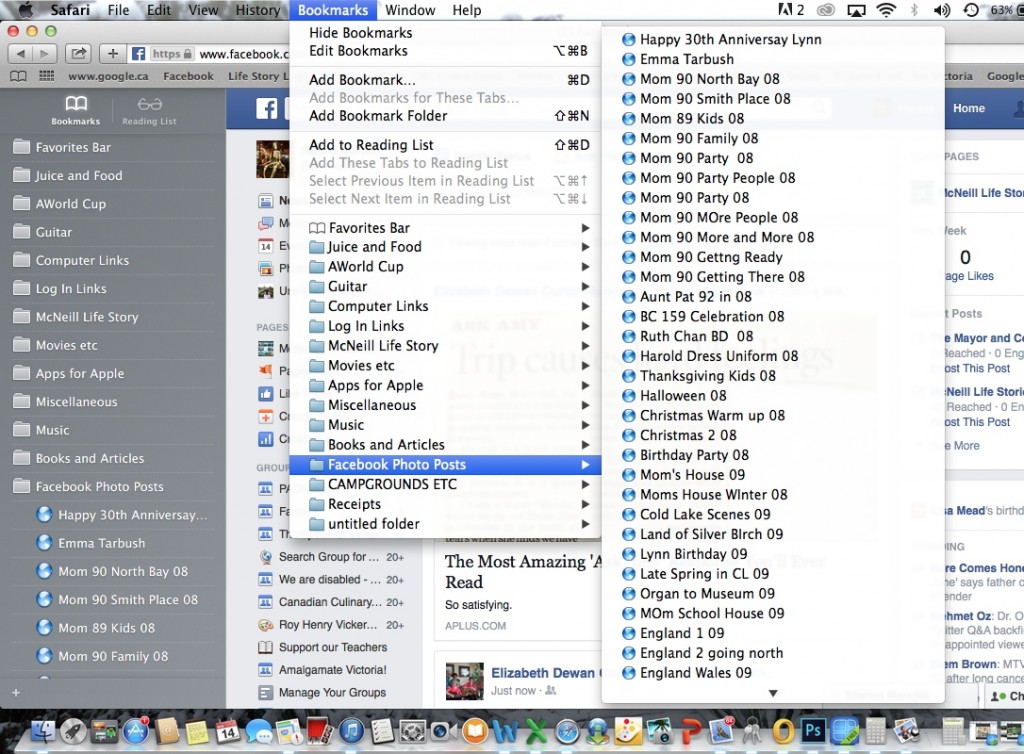Click the Share toolbar icon
The image size is (1024, 754).
pyautogui.click(x=78, y=54)
